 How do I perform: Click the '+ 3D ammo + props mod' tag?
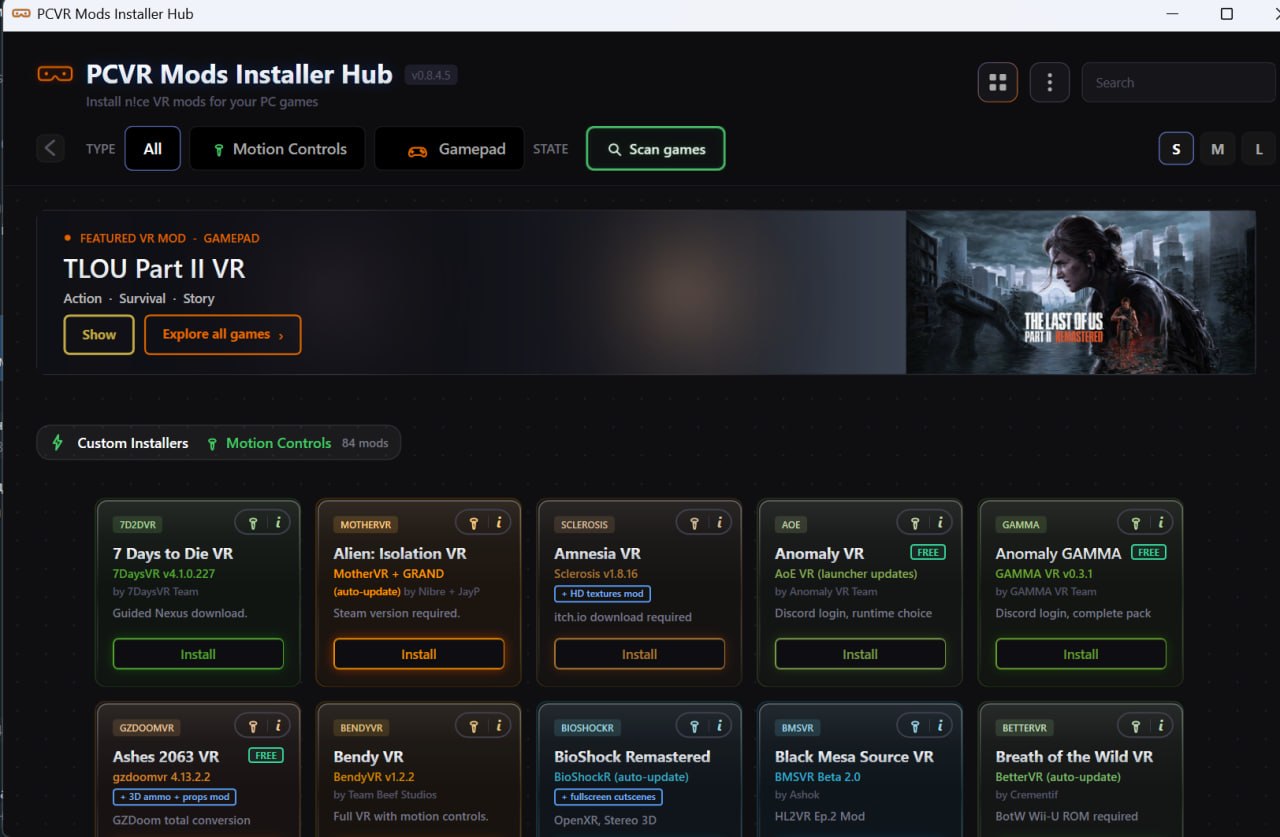pyautogui.click(x=175, y=797)
